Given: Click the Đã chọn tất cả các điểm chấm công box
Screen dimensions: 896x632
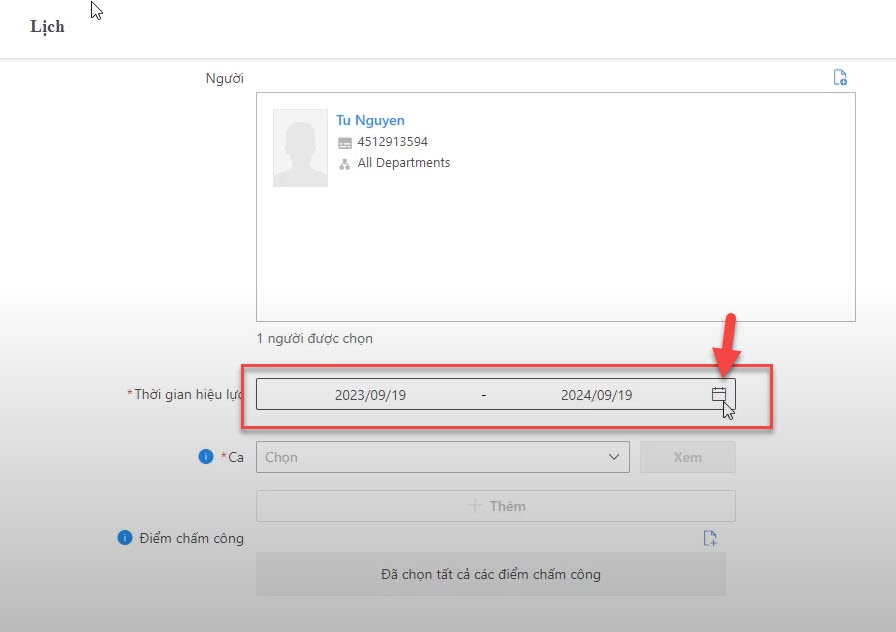Looking at the screenshot, I should pyautogui.click(x=490, y=574).
